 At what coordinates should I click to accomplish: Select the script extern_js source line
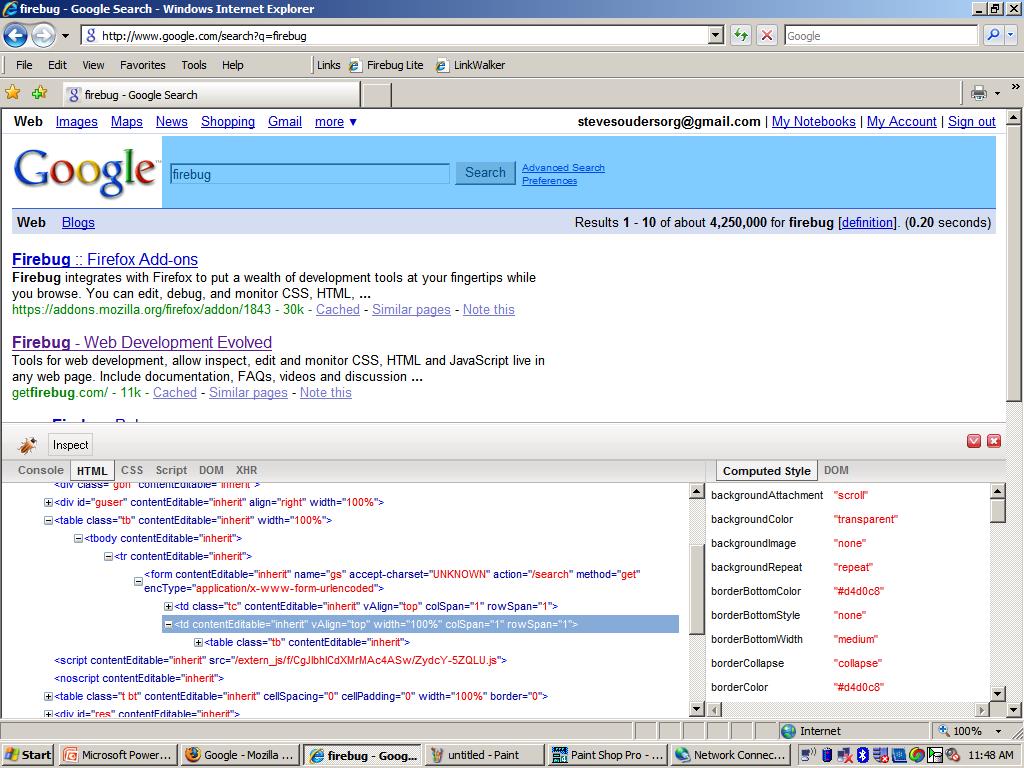(281, 660)
